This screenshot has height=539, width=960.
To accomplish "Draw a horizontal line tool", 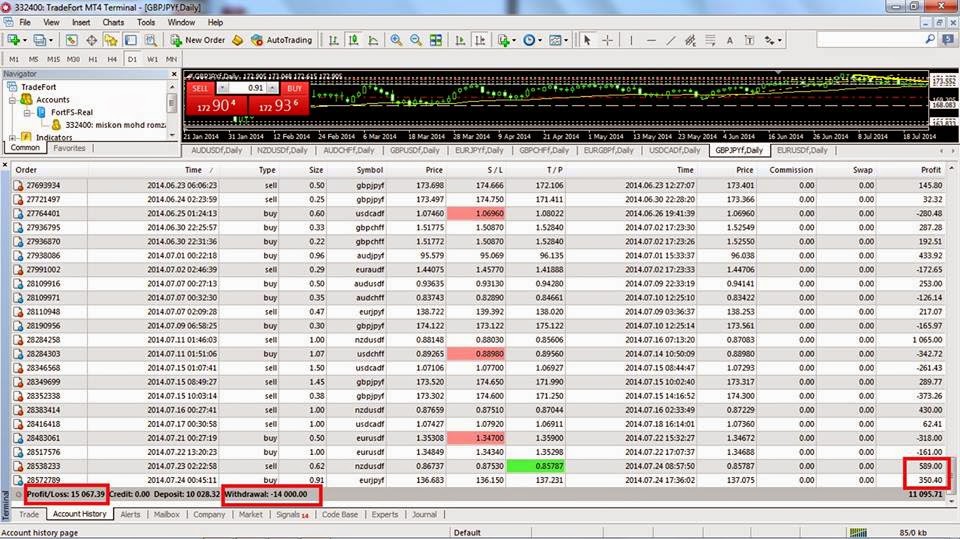I will coord(651,40).
